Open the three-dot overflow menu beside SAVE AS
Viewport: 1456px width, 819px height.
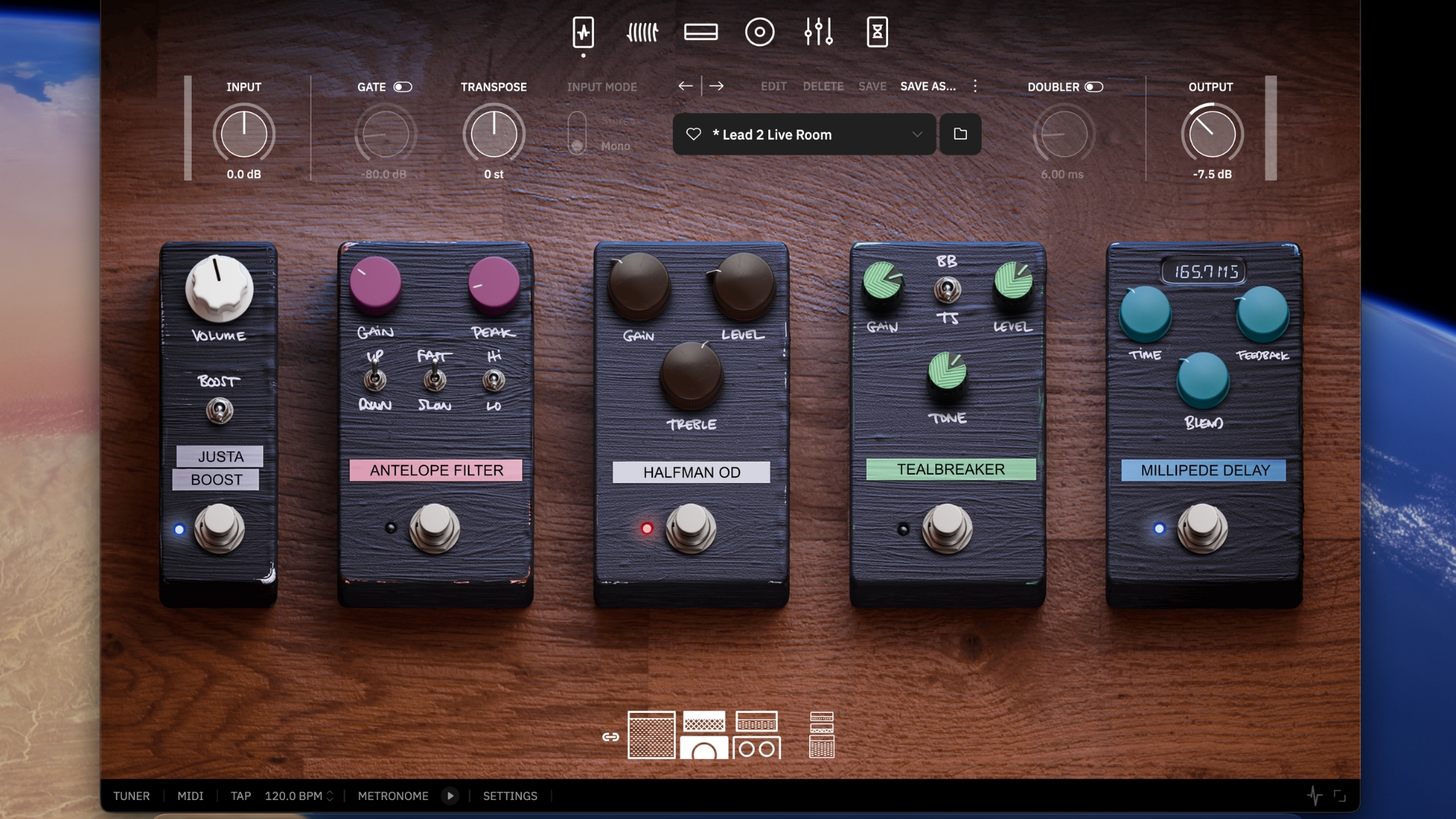point(975,86)
